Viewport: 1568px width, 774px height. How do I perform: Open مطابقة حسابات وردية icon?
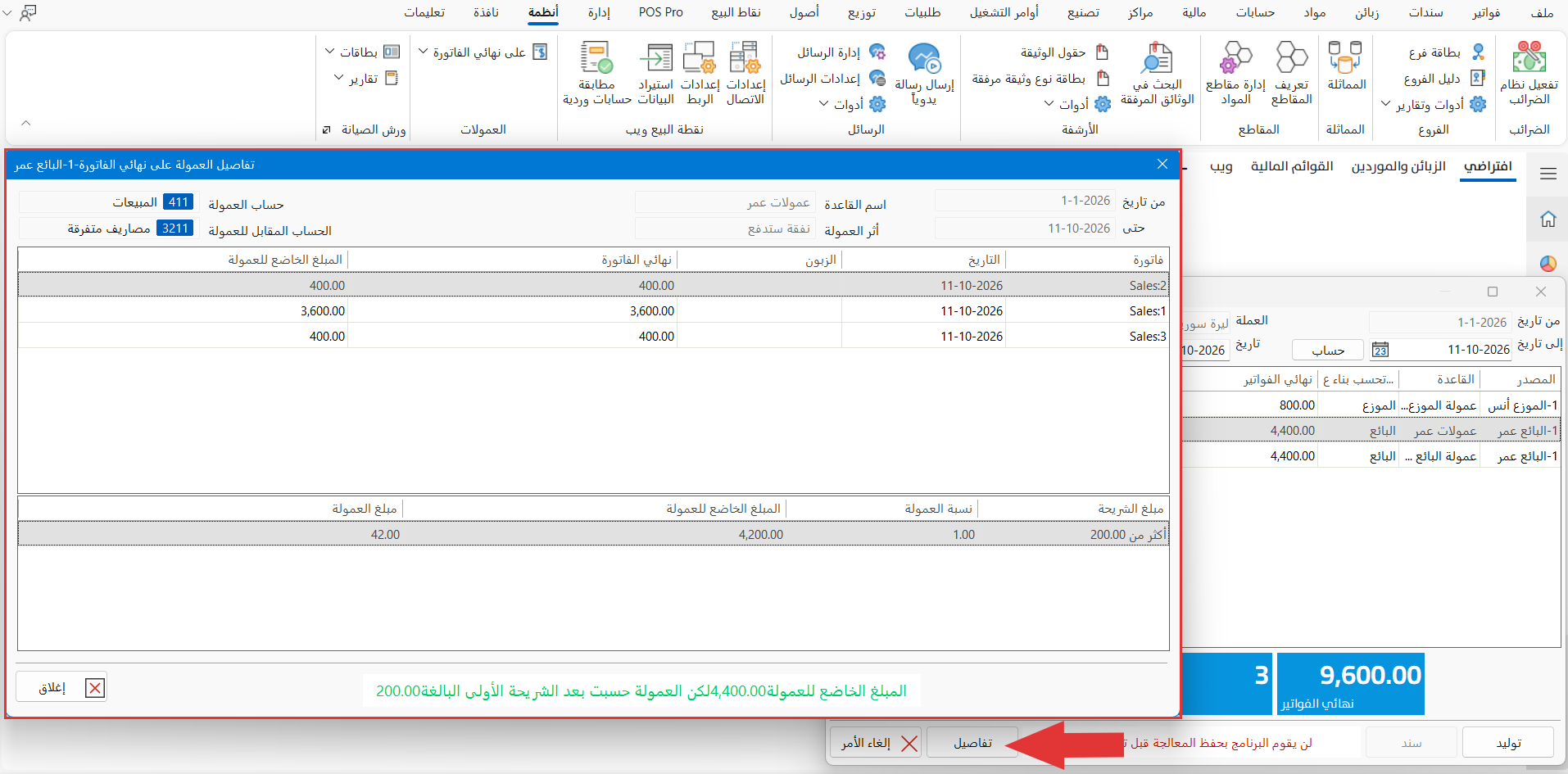point(596,74)
